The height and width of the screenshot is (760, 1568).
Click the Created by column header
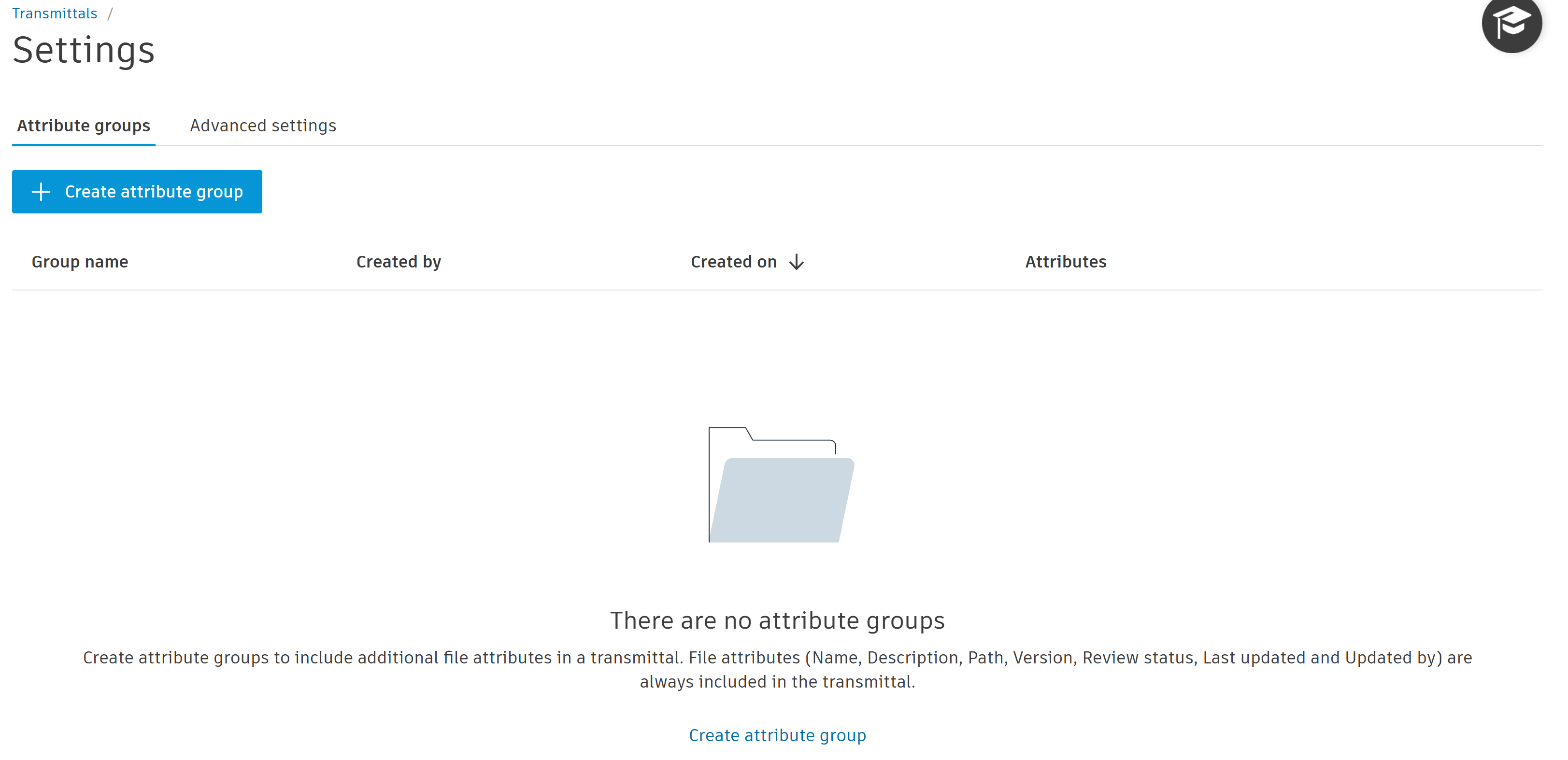click(x=398, y=262)
